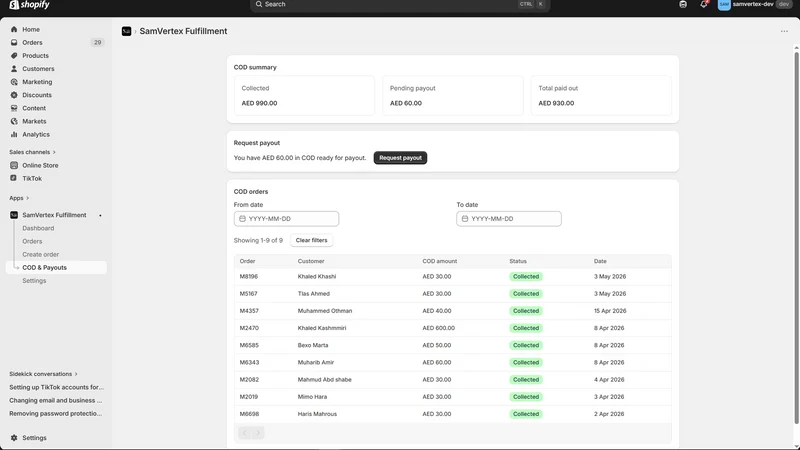
Task: Click the COD amount column header
Action: tap(440, 261)
